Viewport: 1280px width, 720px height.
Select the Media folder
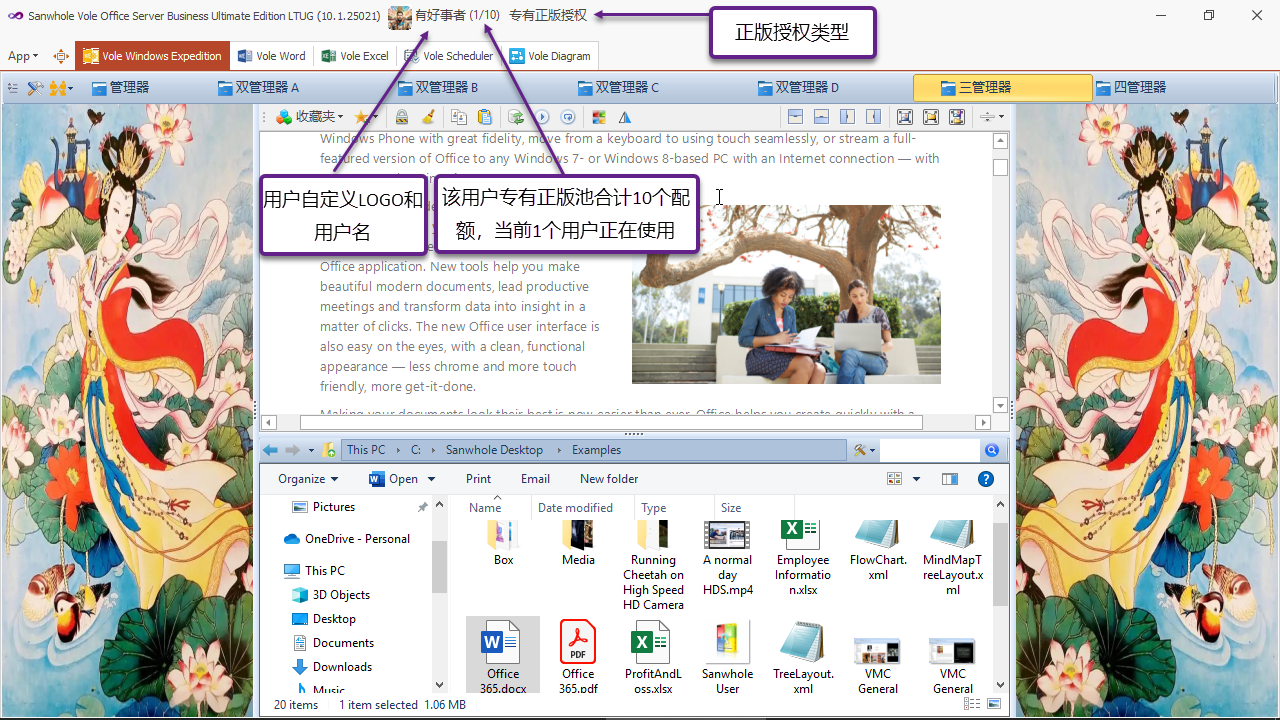point(578,543)
